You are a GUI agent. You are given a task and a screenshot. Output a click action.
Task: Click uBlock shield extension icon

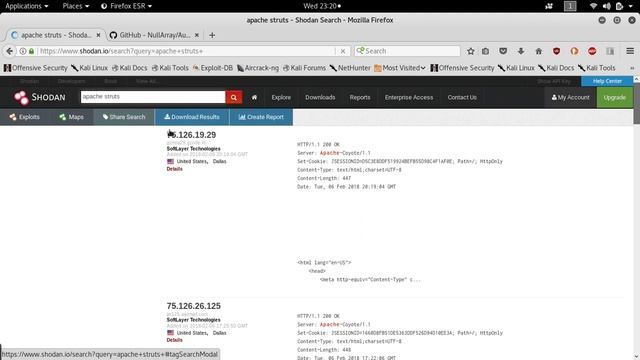[x=556, y=51]
